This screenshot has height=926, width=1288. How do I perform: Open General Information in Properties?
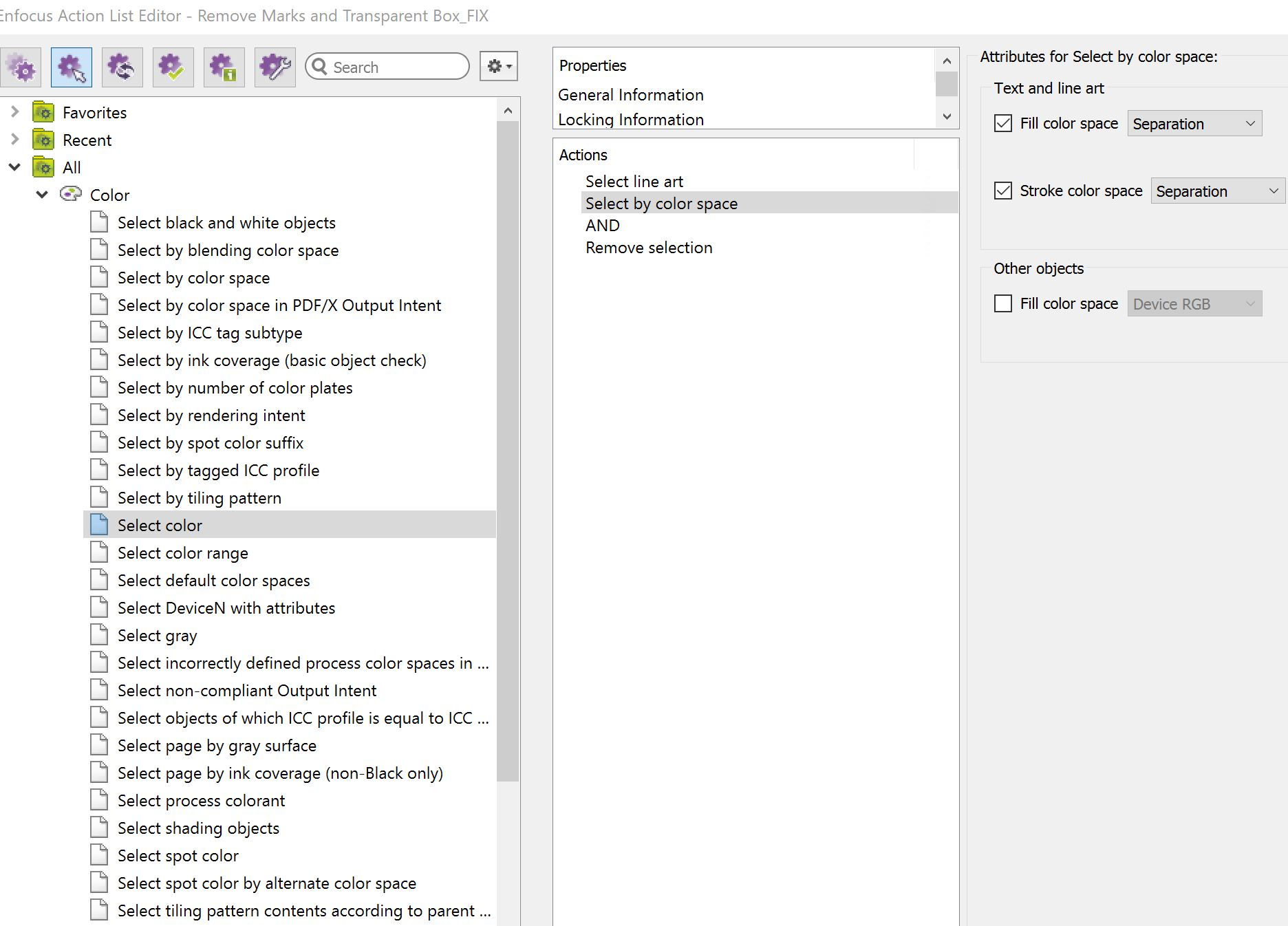[631, 95]
